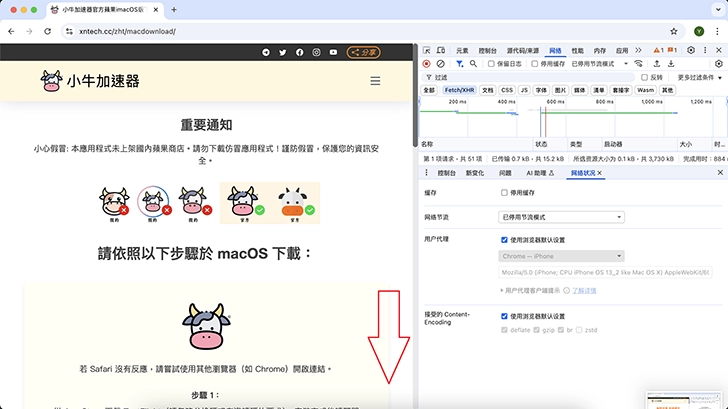Image resolution: width=728 pixels, height=409 pixels.
Task: Open Chrome's three-dot menu
Action: pyautogui.click(x=717, y=32)
